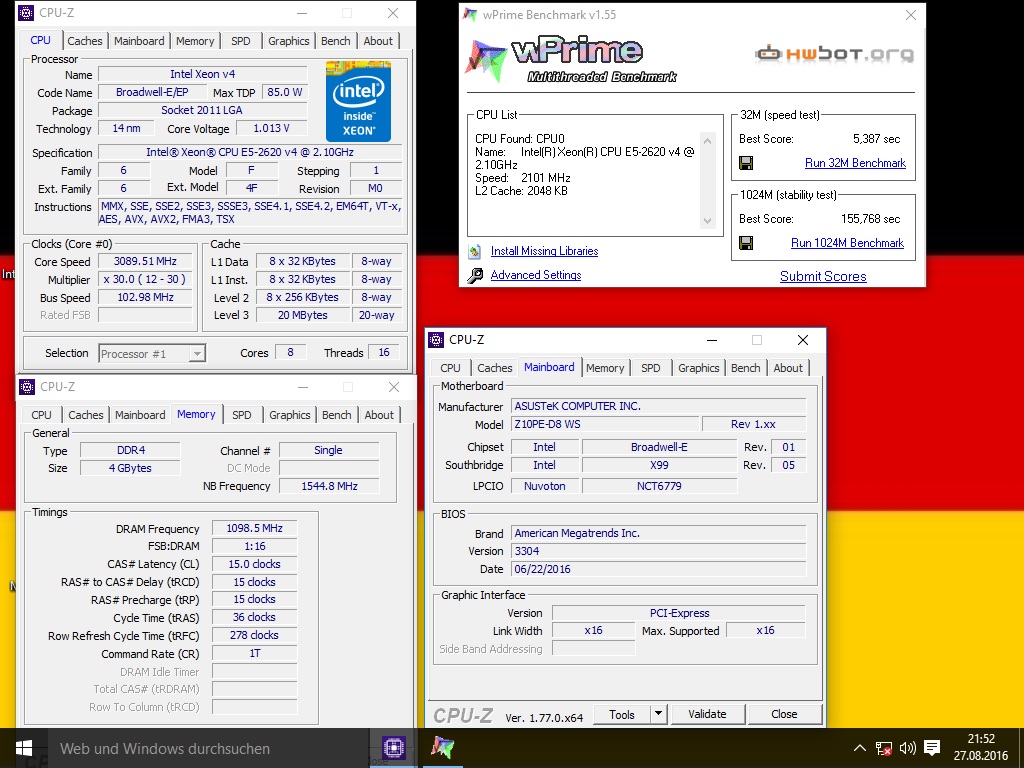The width and height of the screenshot is (1024, 768).
Task: Click the NB Frequency 1544.8 MHz value
Action: pyautogui.click(x=329, y=486)
